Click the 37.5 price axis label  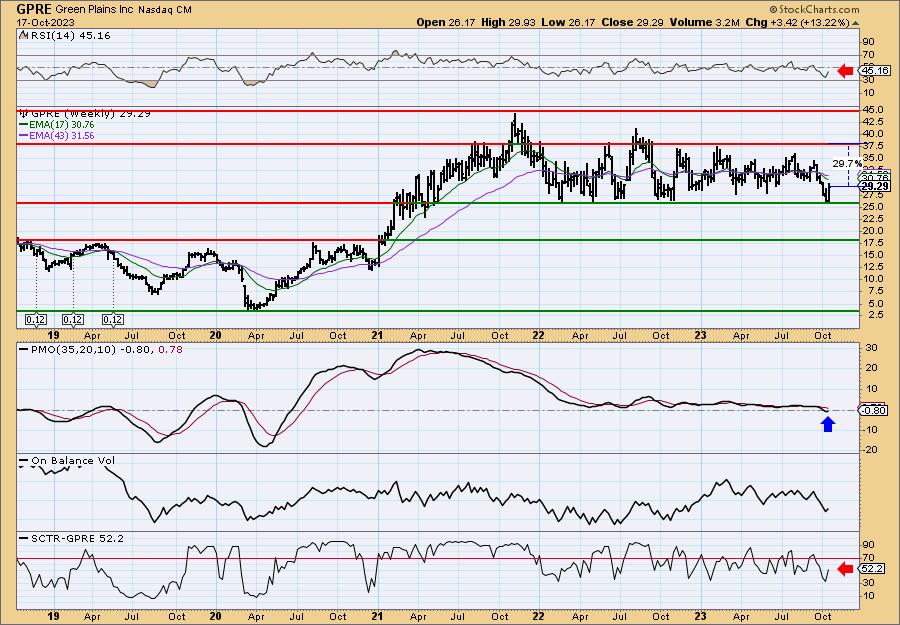click(873, 145)
